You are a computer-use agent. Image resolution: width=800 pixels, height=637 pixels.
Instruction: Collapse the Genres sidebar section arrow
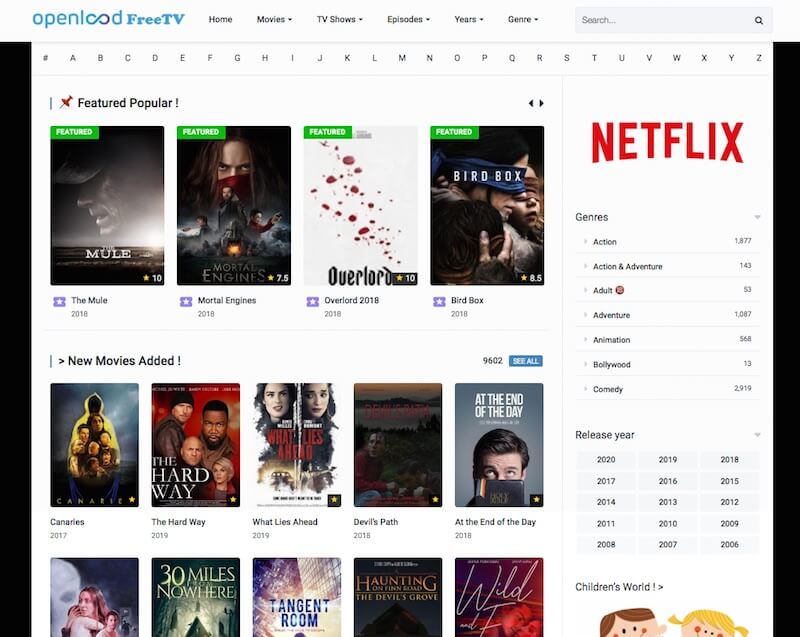758,217
